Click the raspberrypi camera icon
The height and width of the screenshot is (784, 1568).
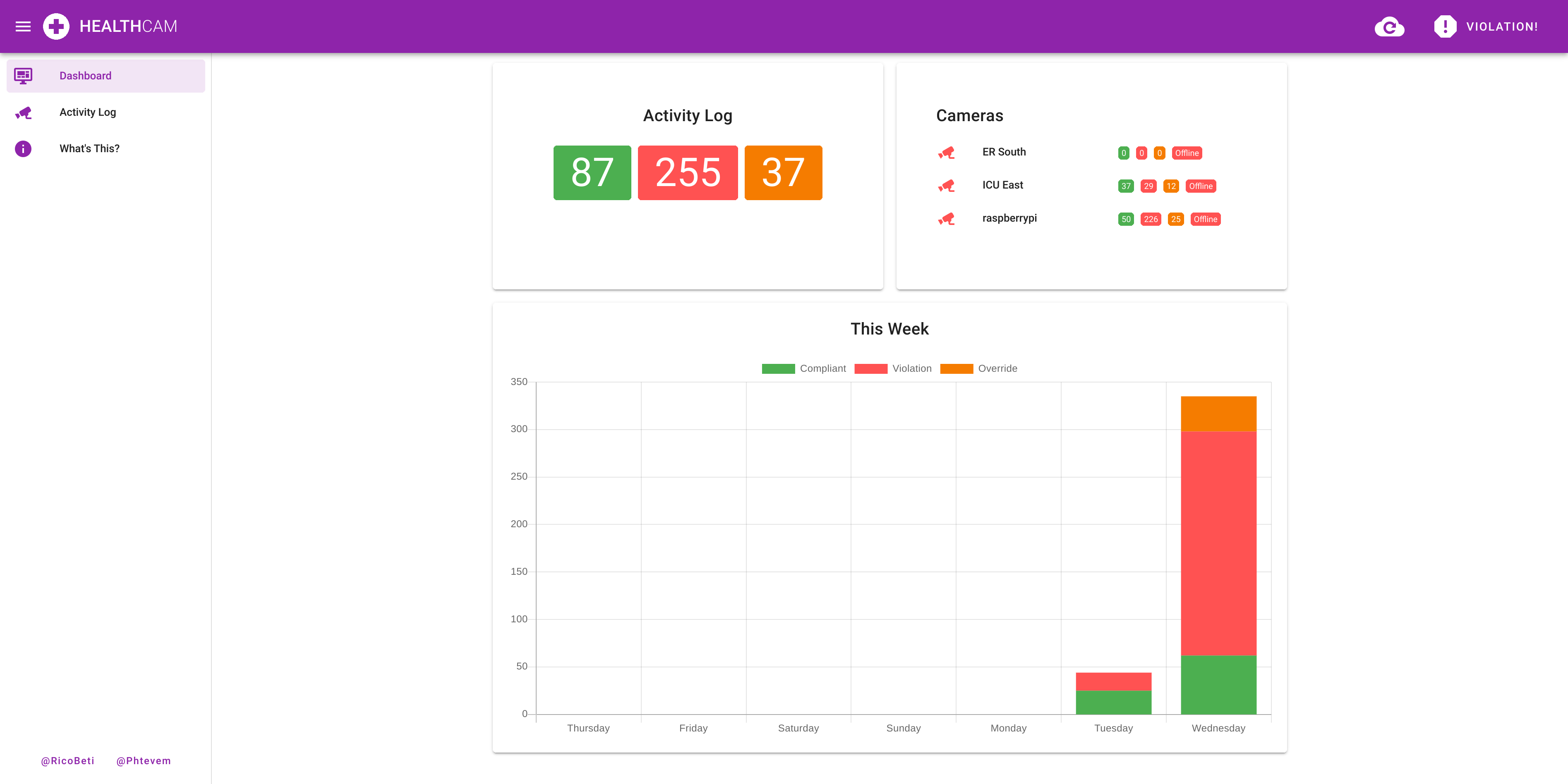(946, 219)
